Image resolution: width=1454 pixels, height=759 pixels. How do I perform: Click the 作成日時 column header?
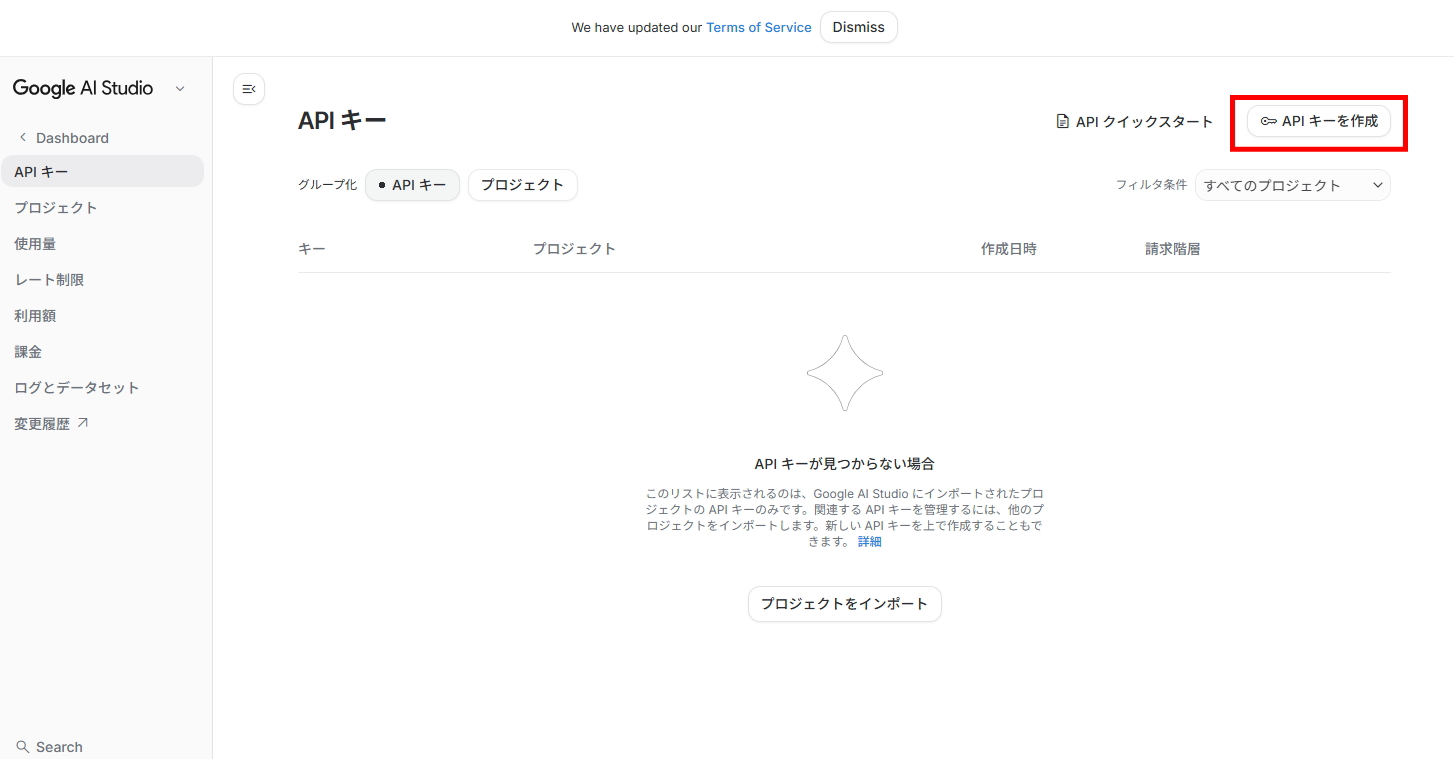pyautogui.click(x=1008, y=249)
